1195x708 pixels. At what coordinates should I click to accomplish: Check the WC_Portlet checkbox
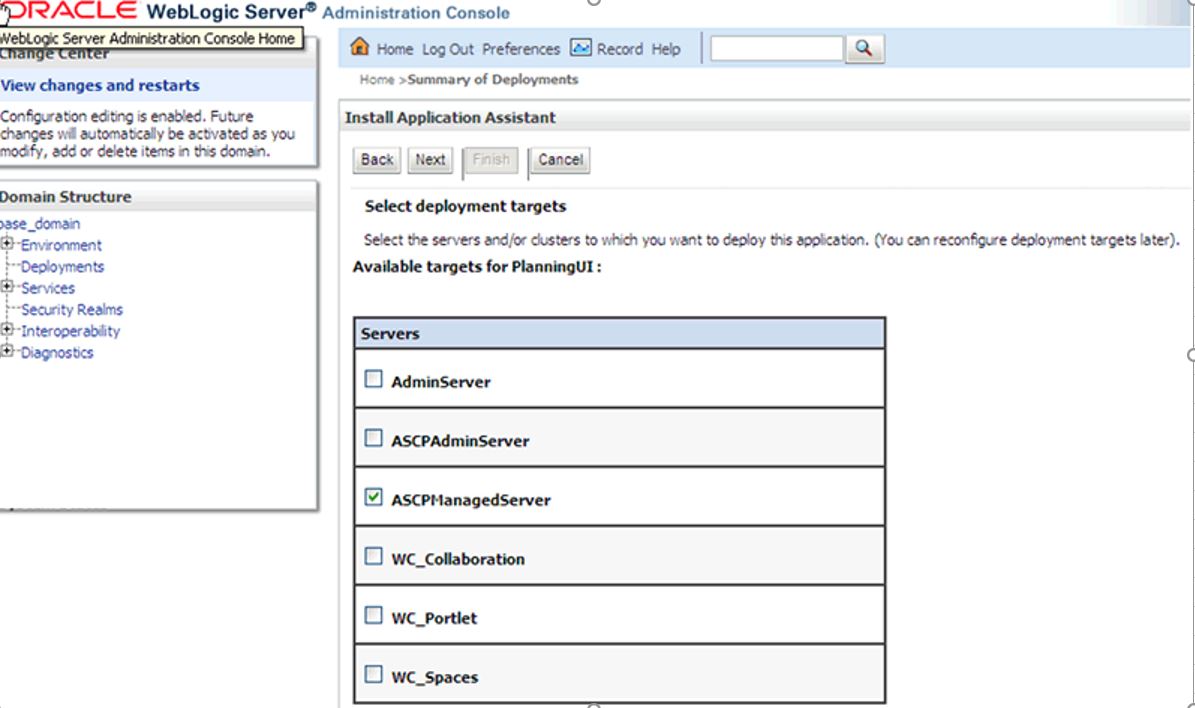tap(373, 615)
